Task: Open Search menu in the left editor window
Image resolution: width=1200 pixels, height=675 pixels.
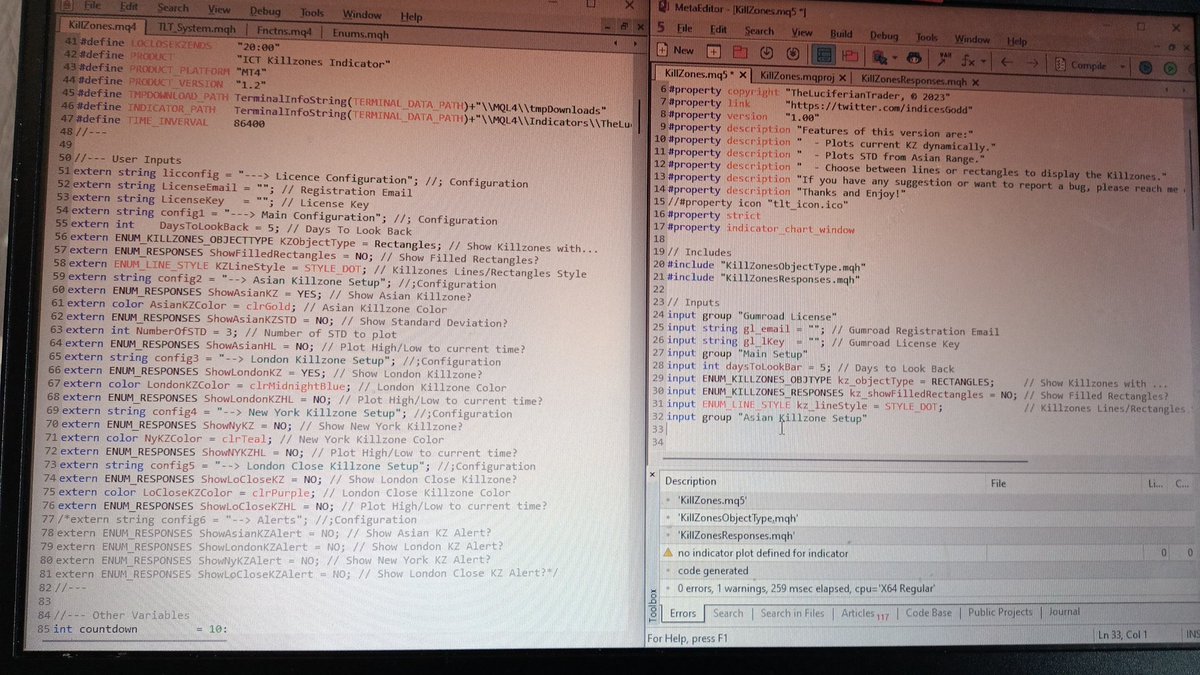Action: click(x=173, y=7)
